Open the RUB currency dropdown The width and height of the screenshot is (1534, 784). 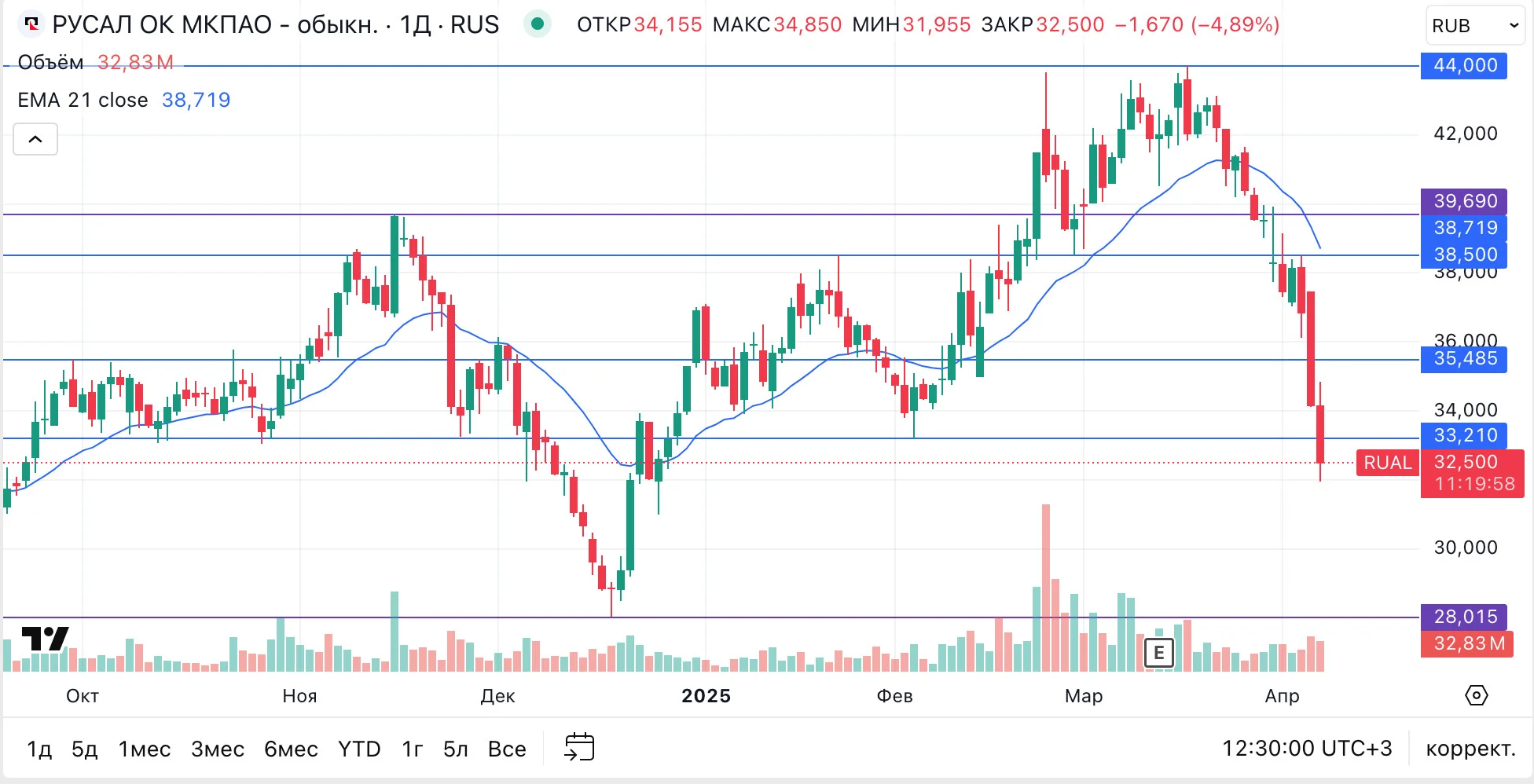click(x=1474, y=25)
